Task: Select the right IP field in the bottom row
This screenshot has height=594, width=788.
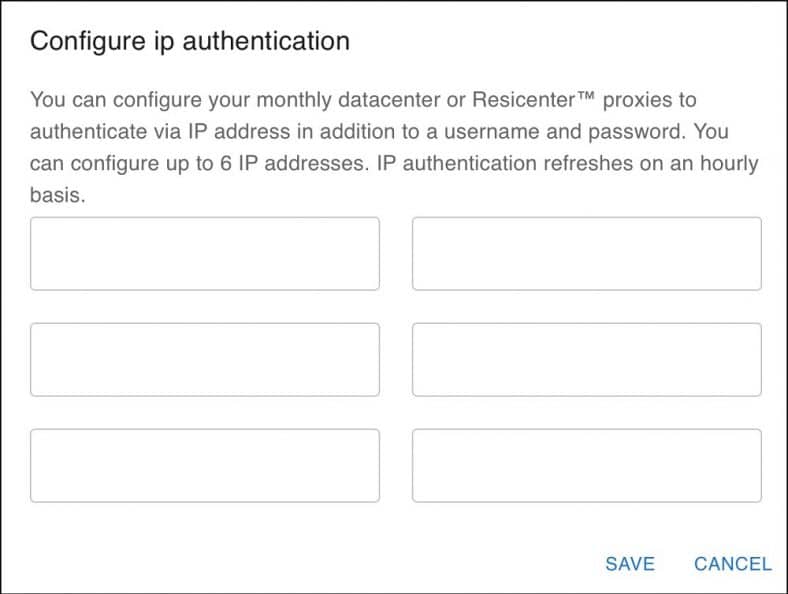Action: pos(586,466)
